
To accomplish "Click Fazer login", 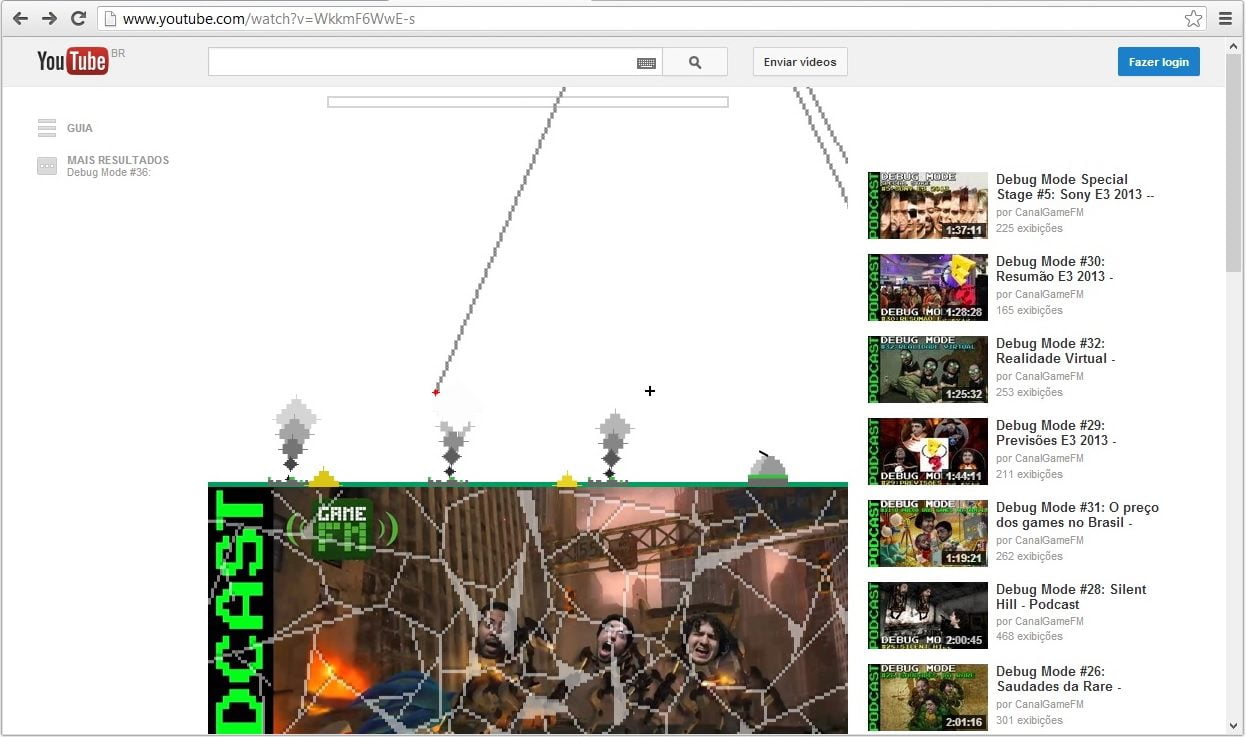I will pyautogui.click(x=1158, y=61).
